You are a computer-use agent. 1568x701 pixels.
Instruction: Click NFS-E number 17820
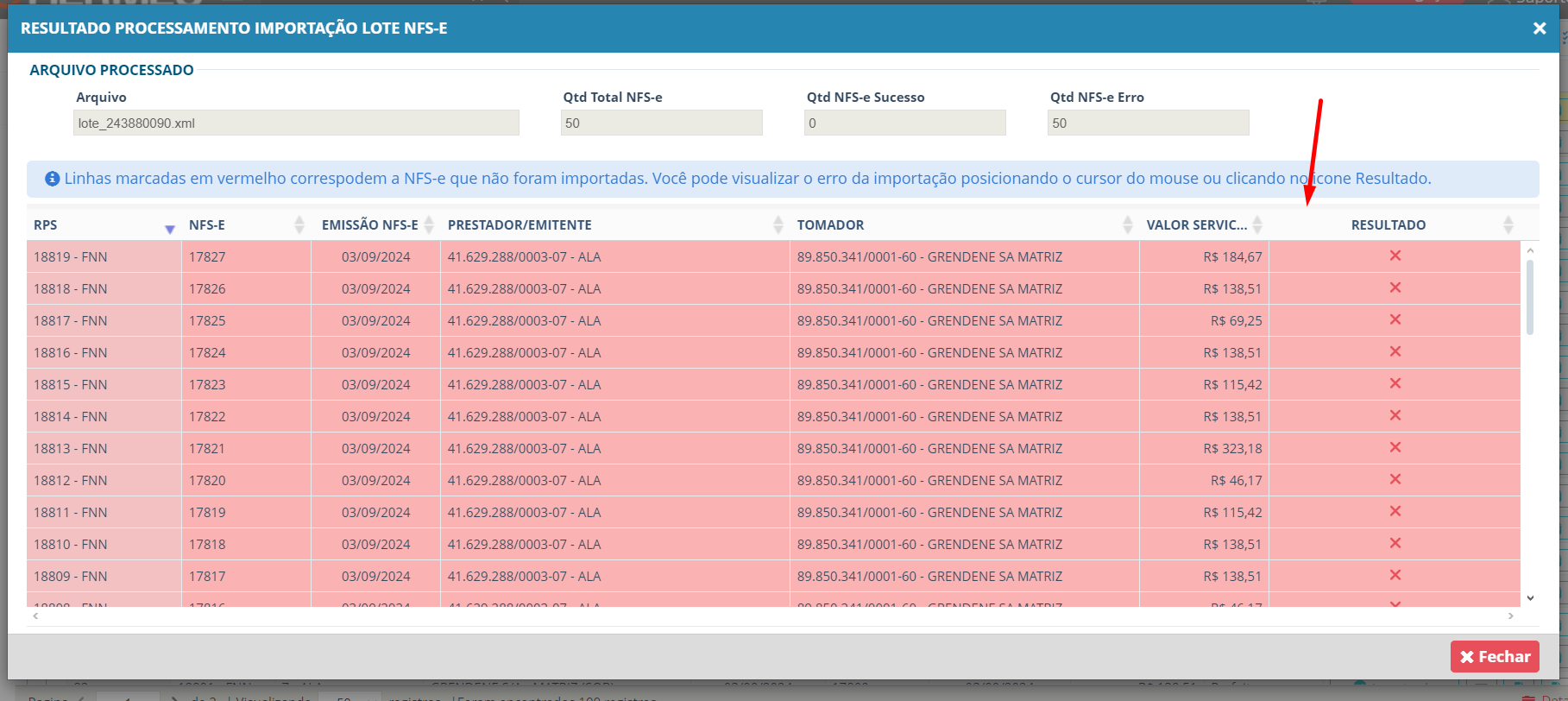point(207,480)
